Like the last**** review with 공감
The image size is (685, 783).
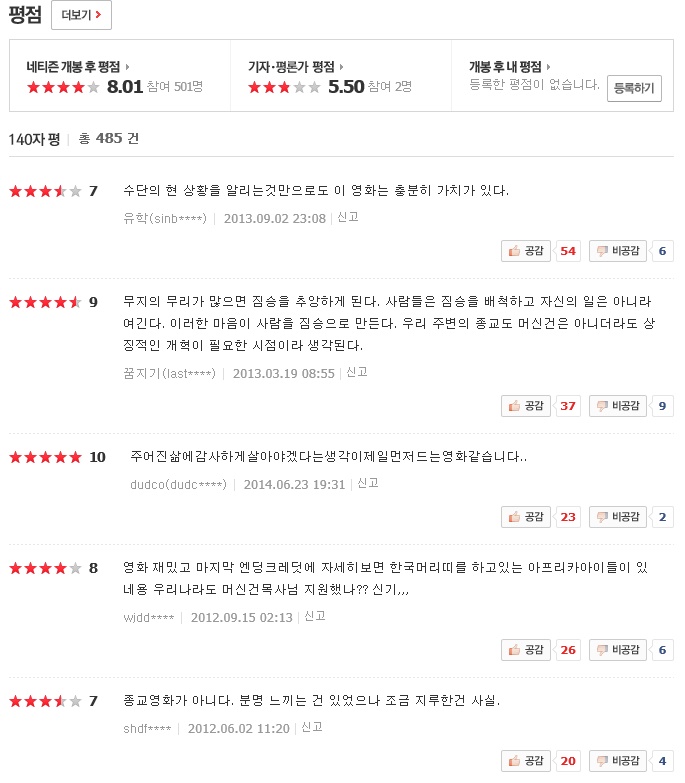pos(526,405)
